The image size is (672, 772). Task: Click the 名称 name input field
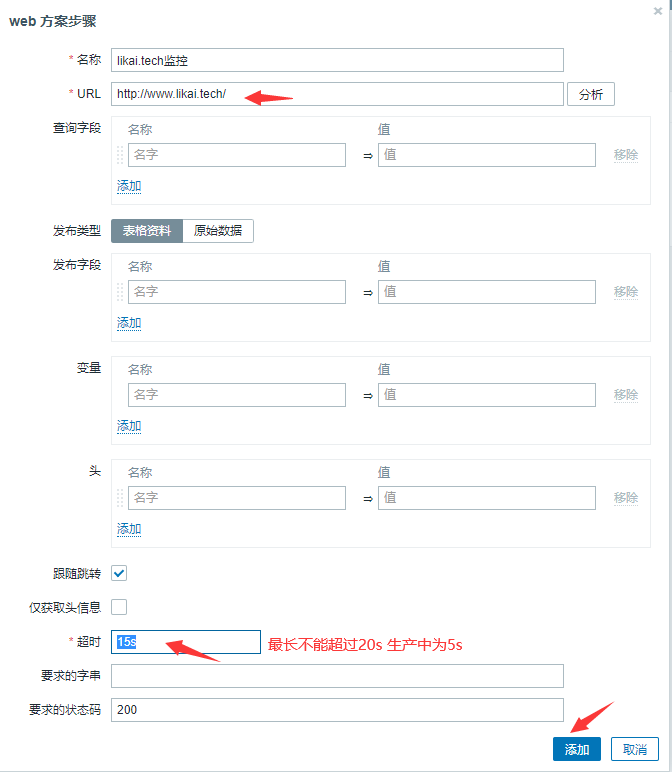337,60
